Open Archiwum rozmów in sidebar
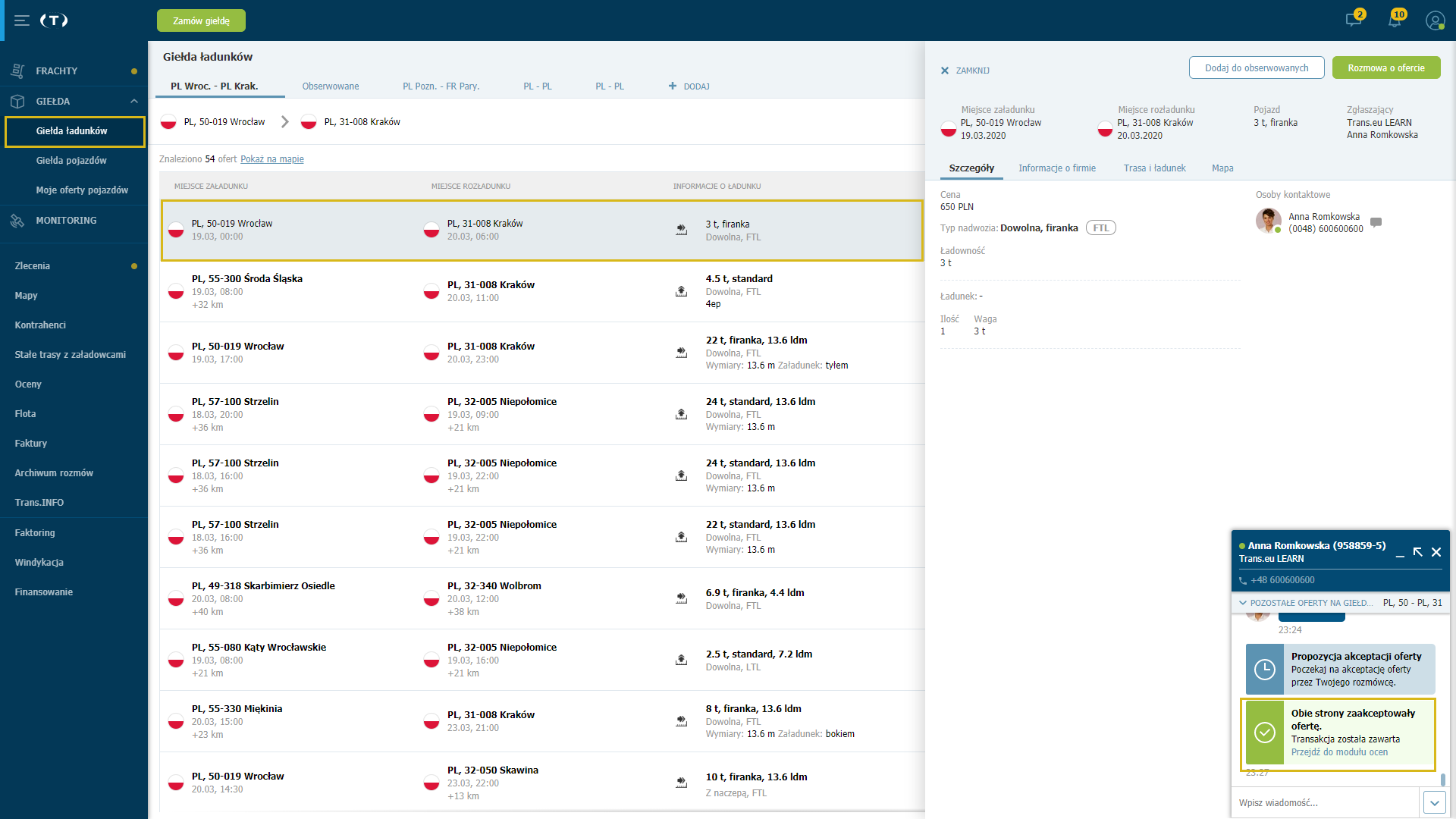The image size is (1456, 819). point(54,472)
